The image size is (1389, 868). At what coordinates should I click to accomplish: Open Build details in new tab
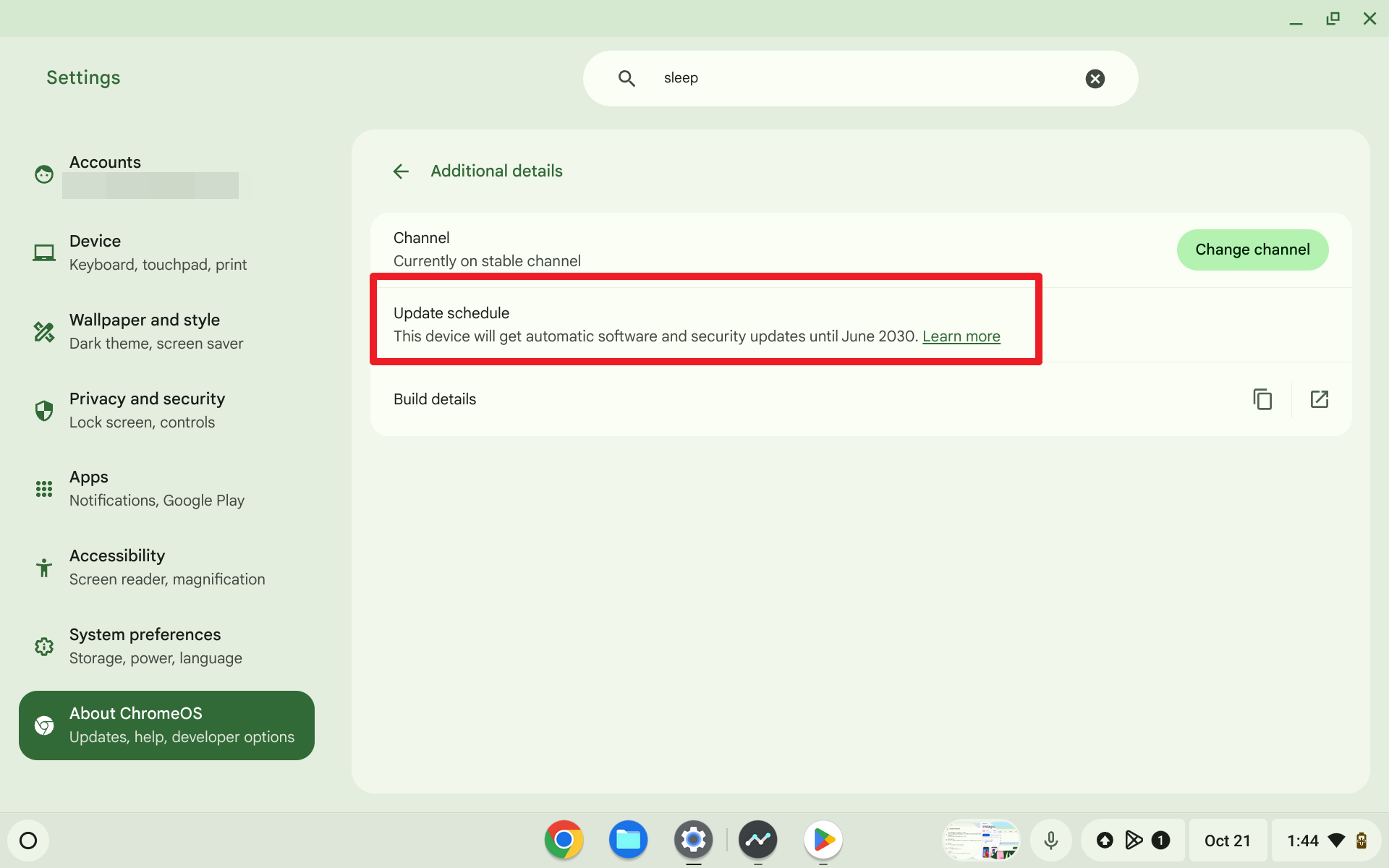click(x=1320, y=399)
